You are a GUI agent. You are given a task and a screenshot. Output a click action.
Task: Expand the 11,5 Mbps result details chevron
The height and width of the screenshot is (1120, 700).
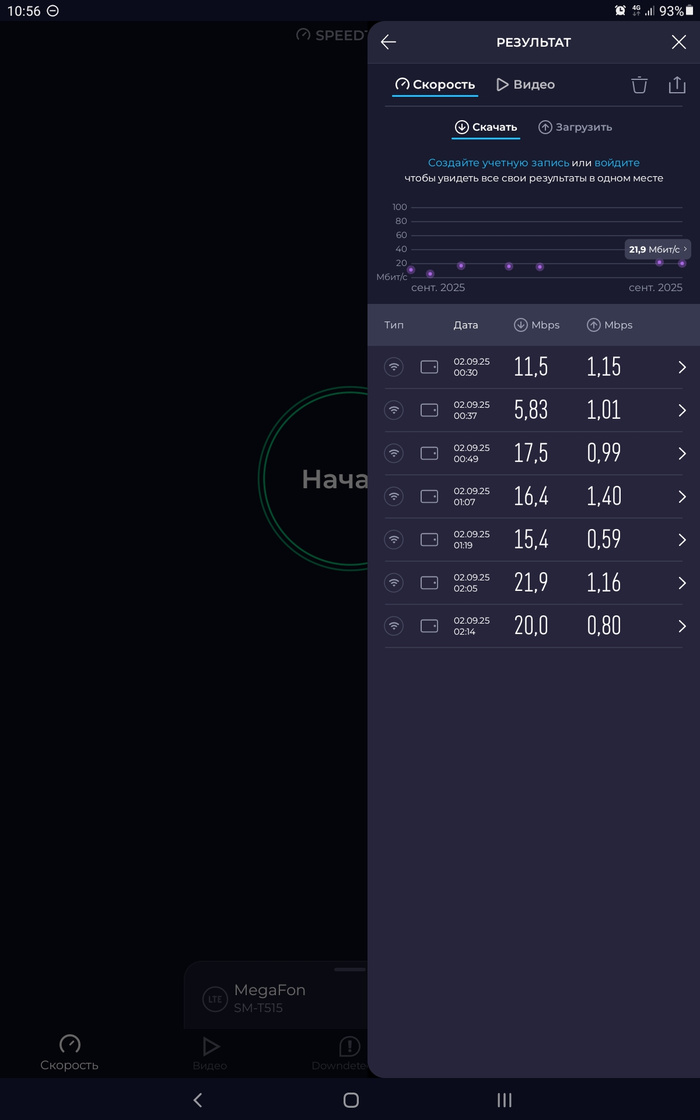click(x=682, y=367)
